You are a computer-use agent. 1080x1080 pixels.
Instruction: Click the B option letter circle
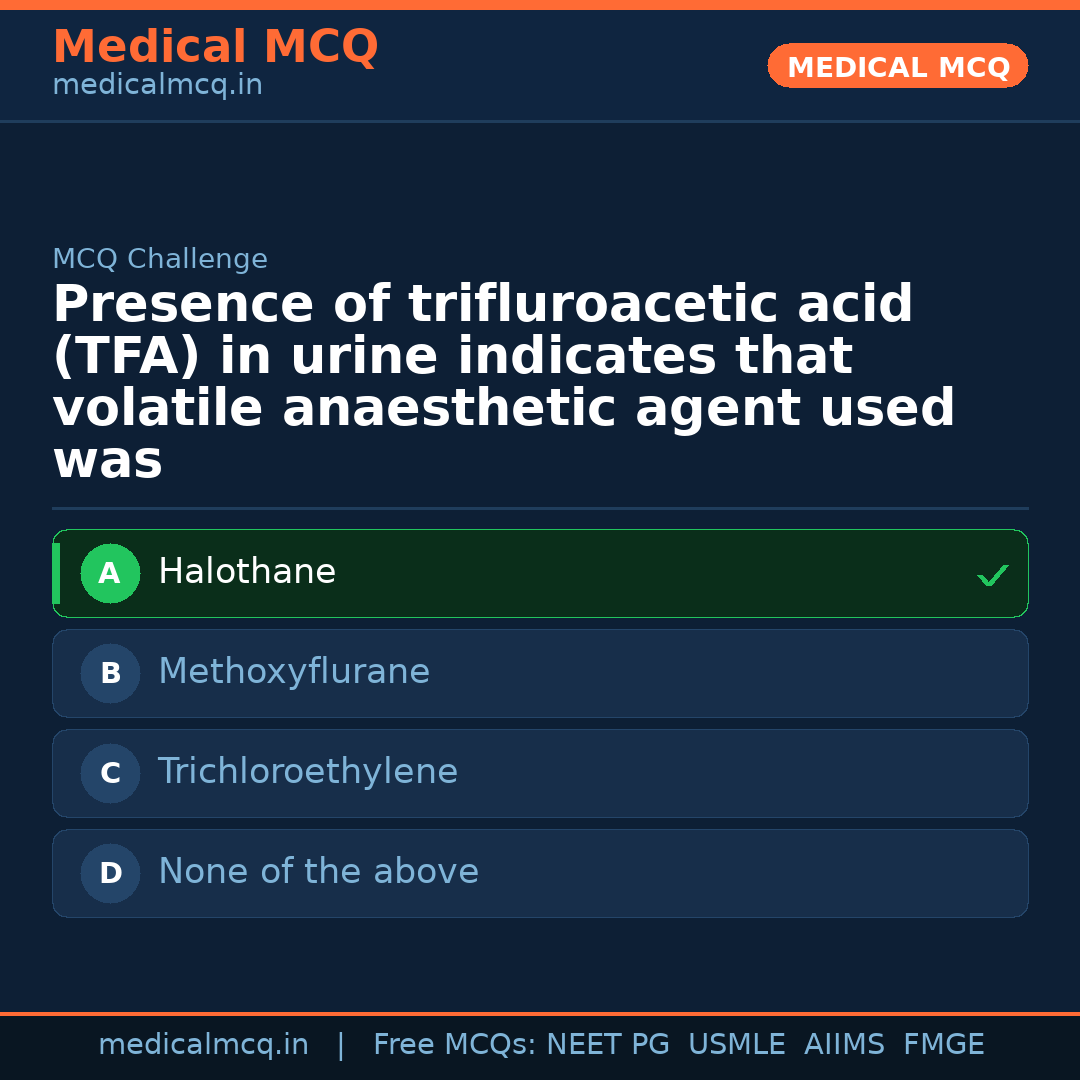click(x=110, y=673)
